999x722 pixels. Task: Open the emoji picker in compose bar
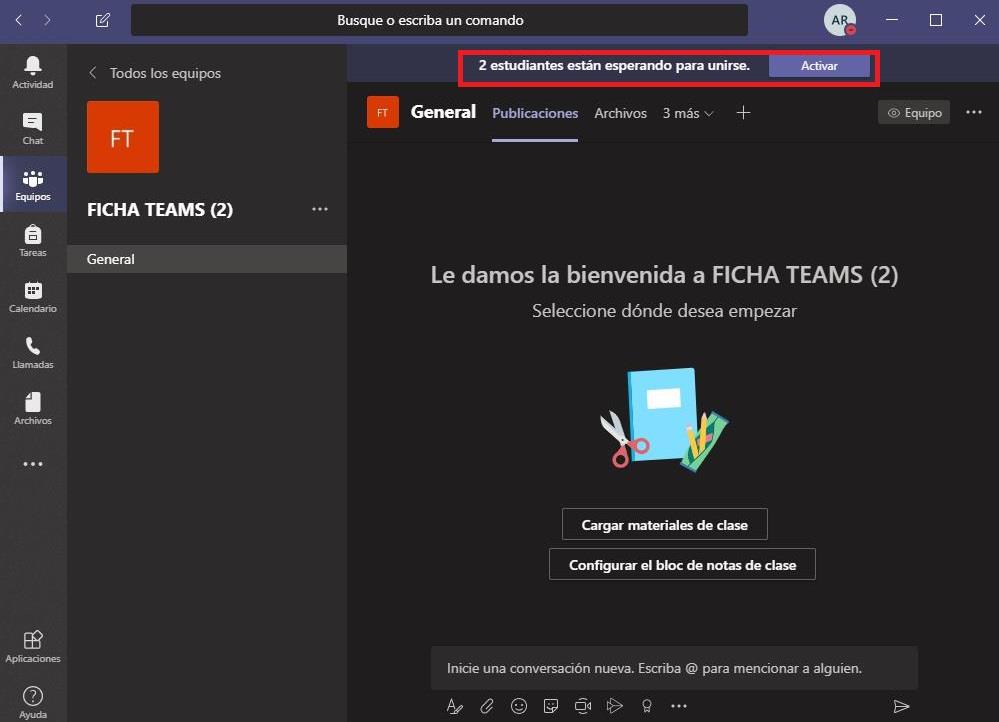519,706
